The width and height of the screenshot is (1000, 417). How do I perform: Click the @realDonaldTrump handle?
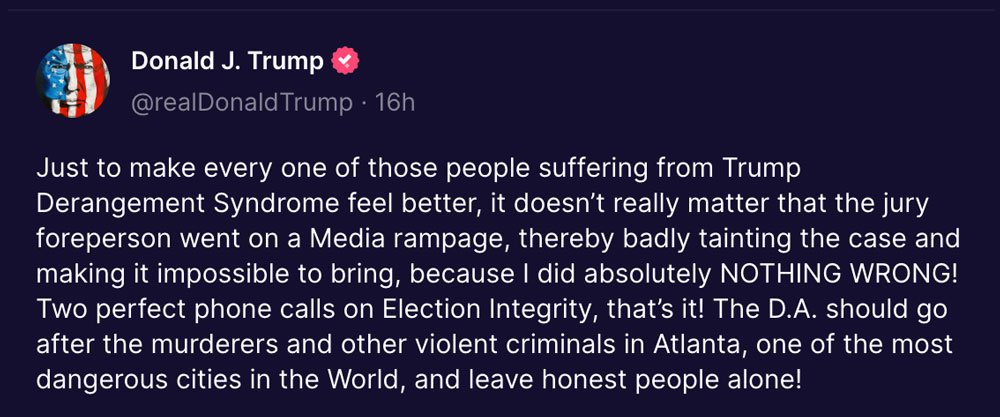coord(242,103)
